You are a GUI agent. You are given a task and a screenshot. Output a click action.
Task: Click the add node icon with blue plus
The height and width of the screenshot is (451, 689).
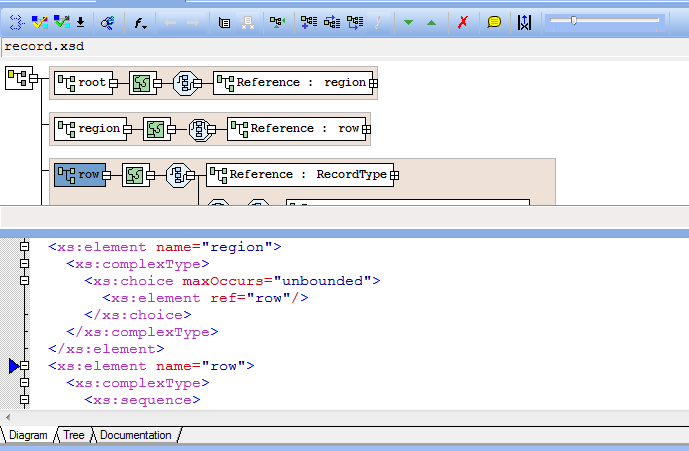coord(308,22)
